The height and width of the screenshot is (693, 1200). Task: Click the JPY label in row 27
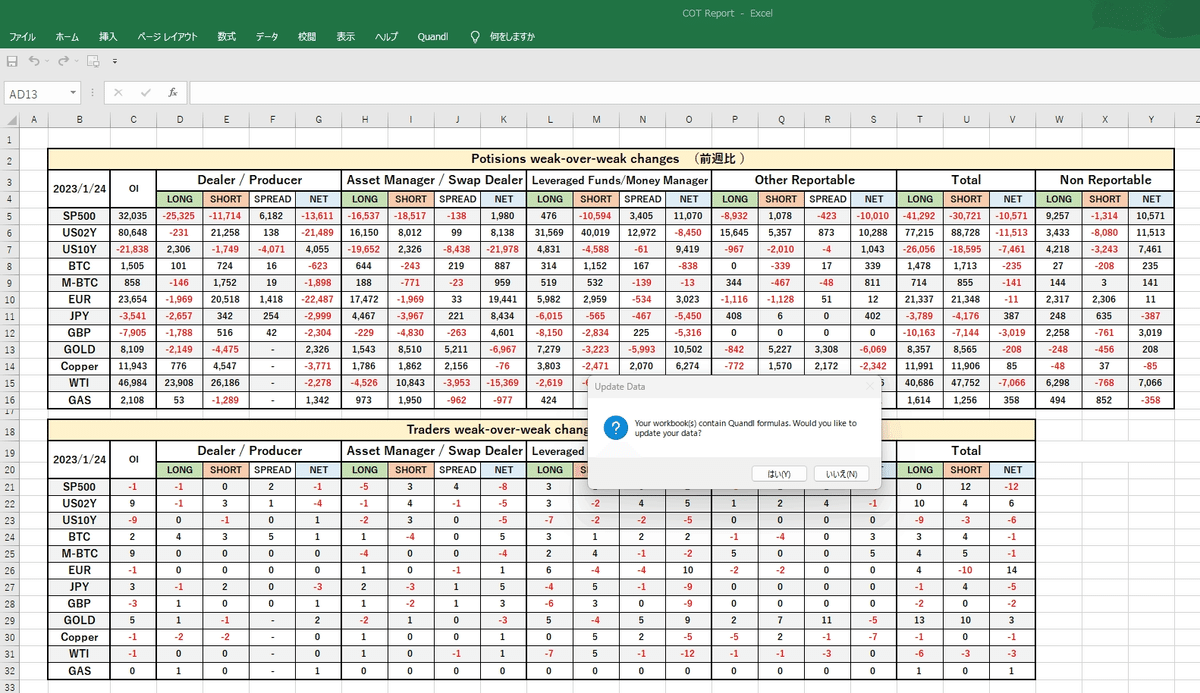(x=79, y=587)
